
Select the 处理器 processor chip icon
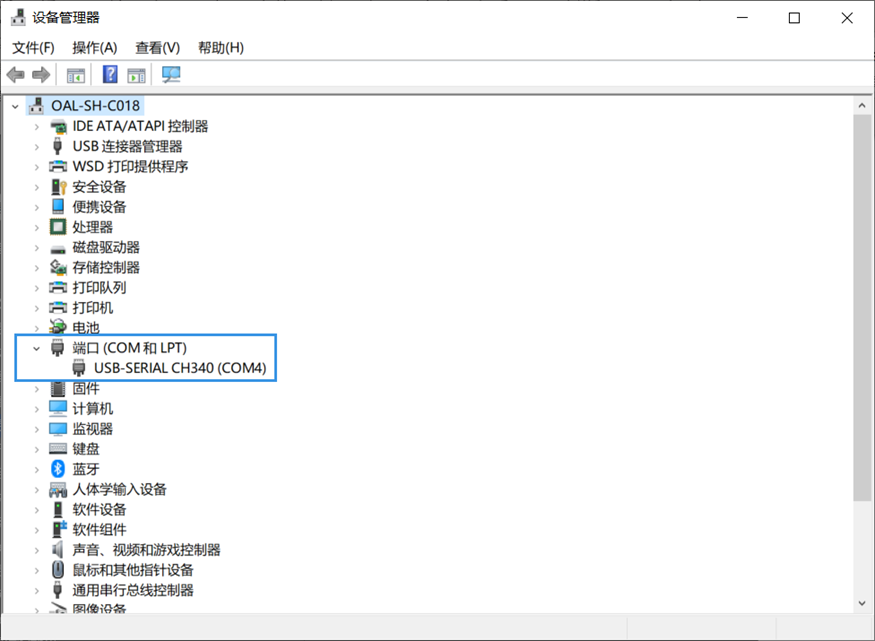pos(58,227)
